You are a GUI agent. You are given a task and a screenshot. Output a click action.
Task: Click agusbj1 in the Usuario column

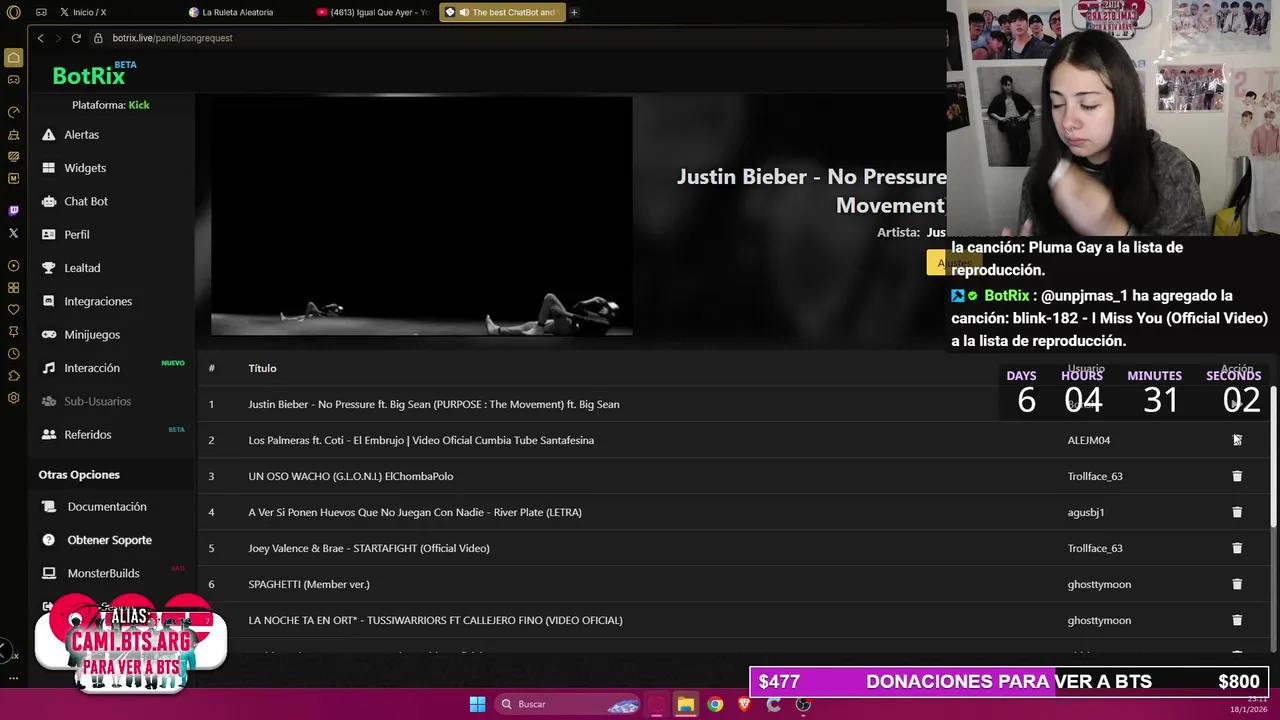click(x=1086, y=512)
